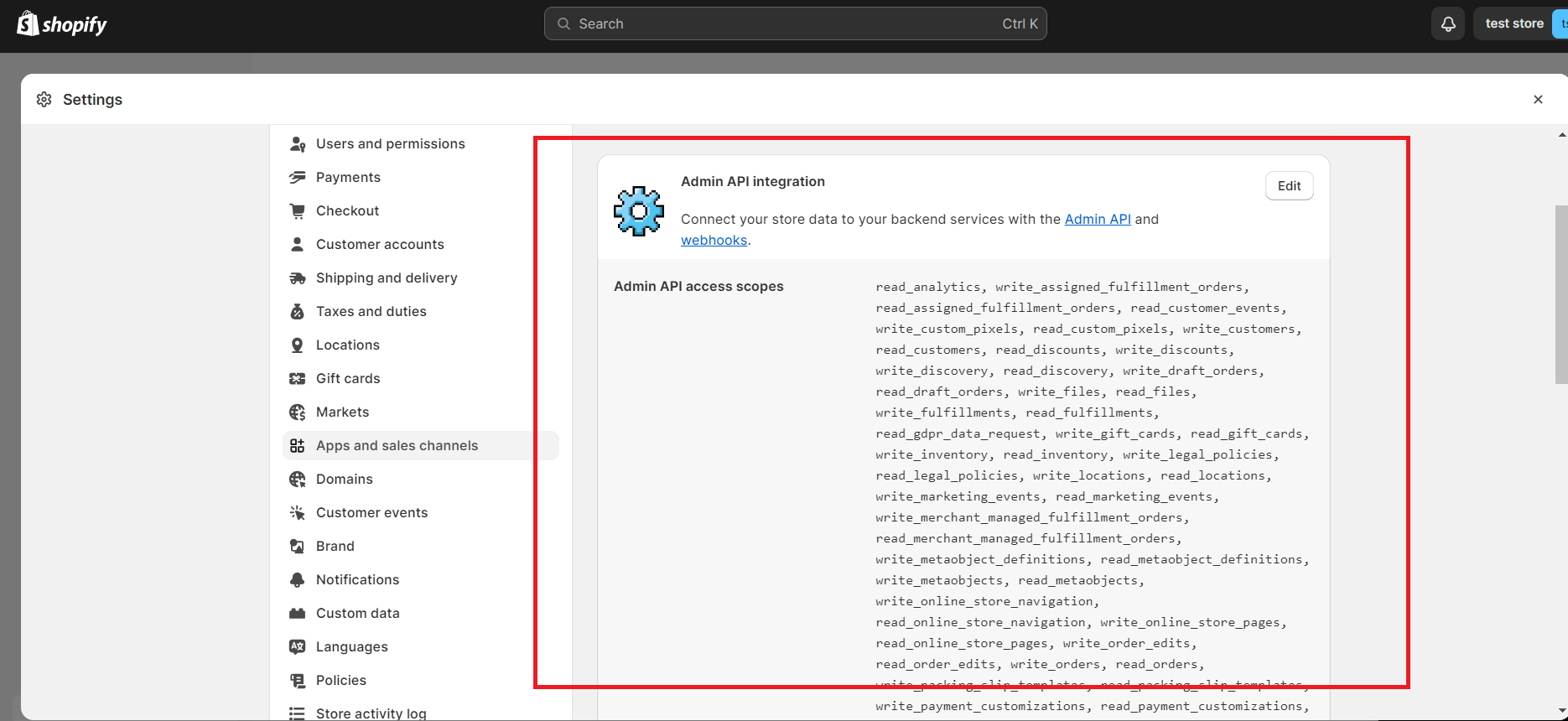Click the Admin API integration gear icon
Viewport: 1568px width, 721px height.
639,211
